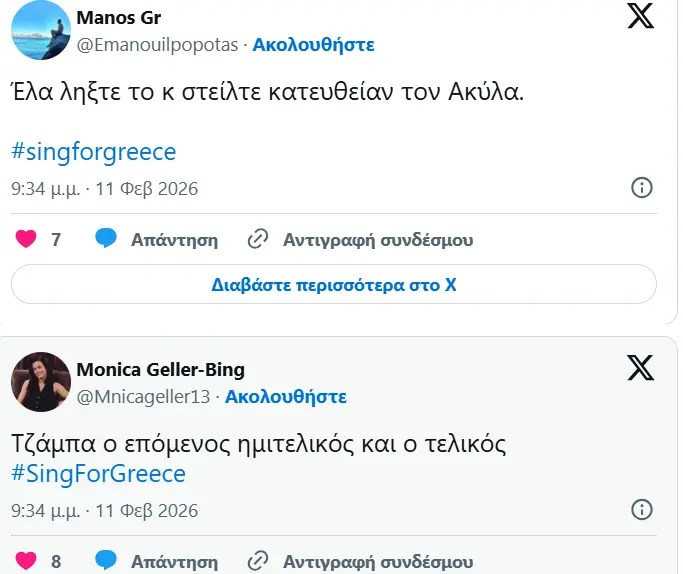Open the #SingForGreece hashtag in Monica's tweet
This screenshot has width=683, height=574.
pyautogui.click(x=98, y=474)
